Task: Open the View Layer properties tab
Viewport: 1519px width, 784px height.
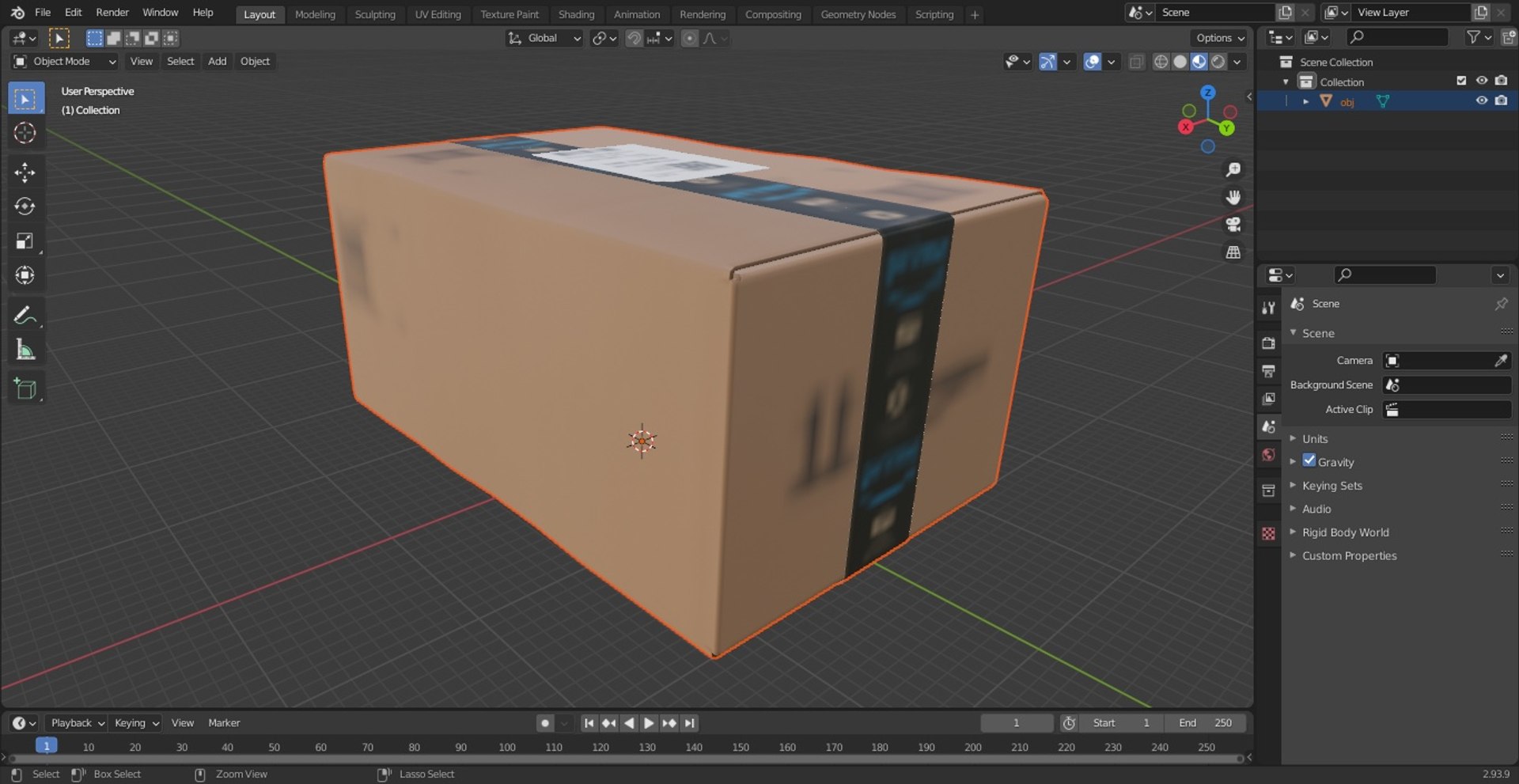Action: [x=1269, y=399]
